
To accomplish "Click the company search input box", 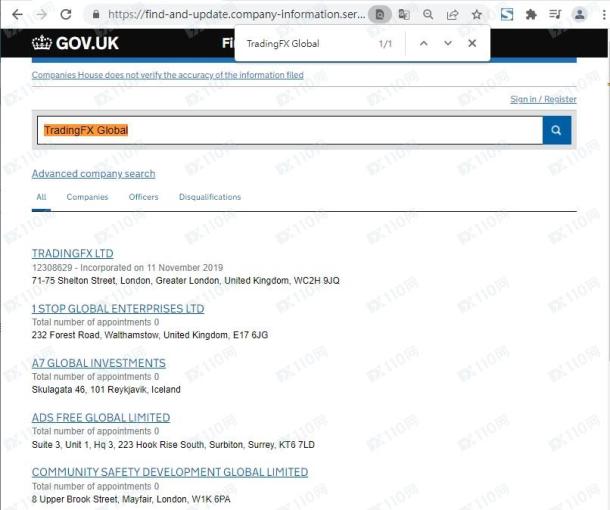I will click(290, 130).
